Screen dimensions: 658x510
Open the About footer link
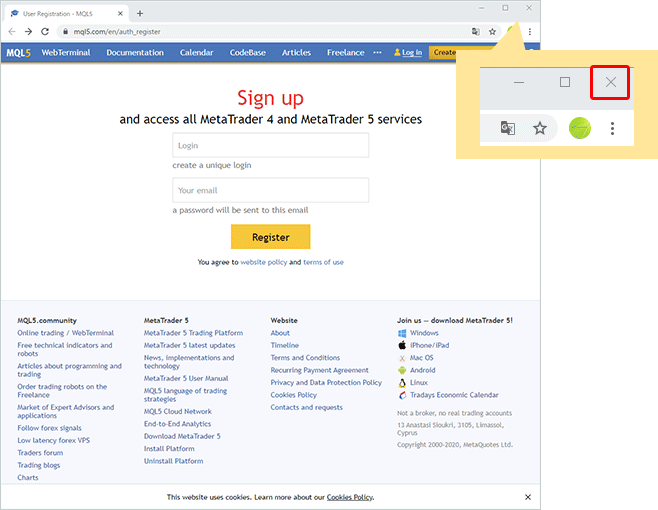(x=280, y=333)
